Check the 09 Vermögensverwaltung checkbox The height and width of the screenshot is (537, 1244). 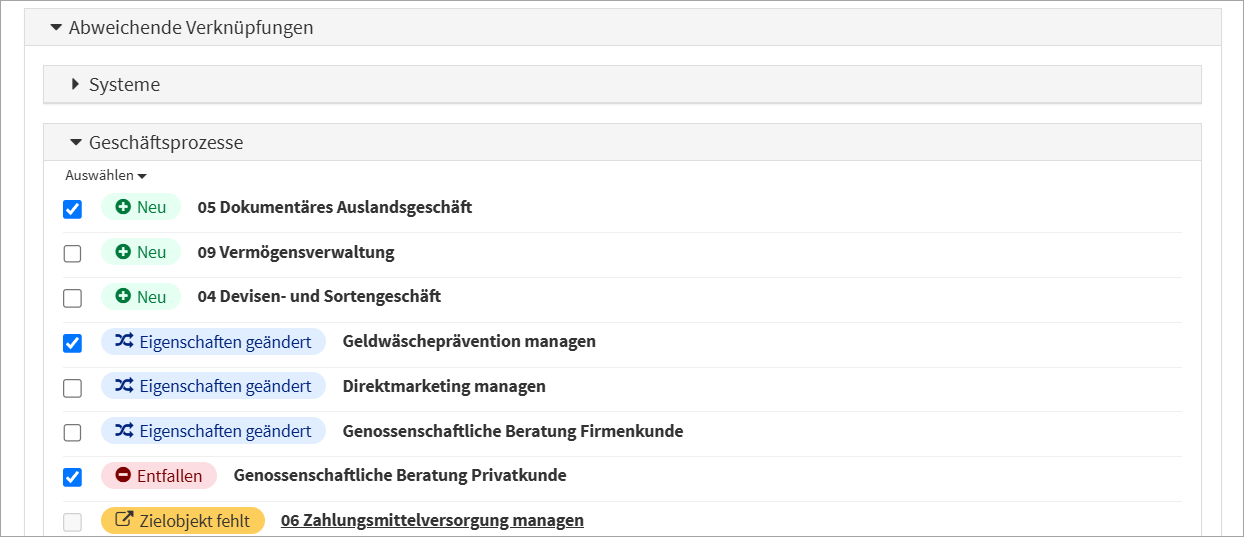pos(73,253)
